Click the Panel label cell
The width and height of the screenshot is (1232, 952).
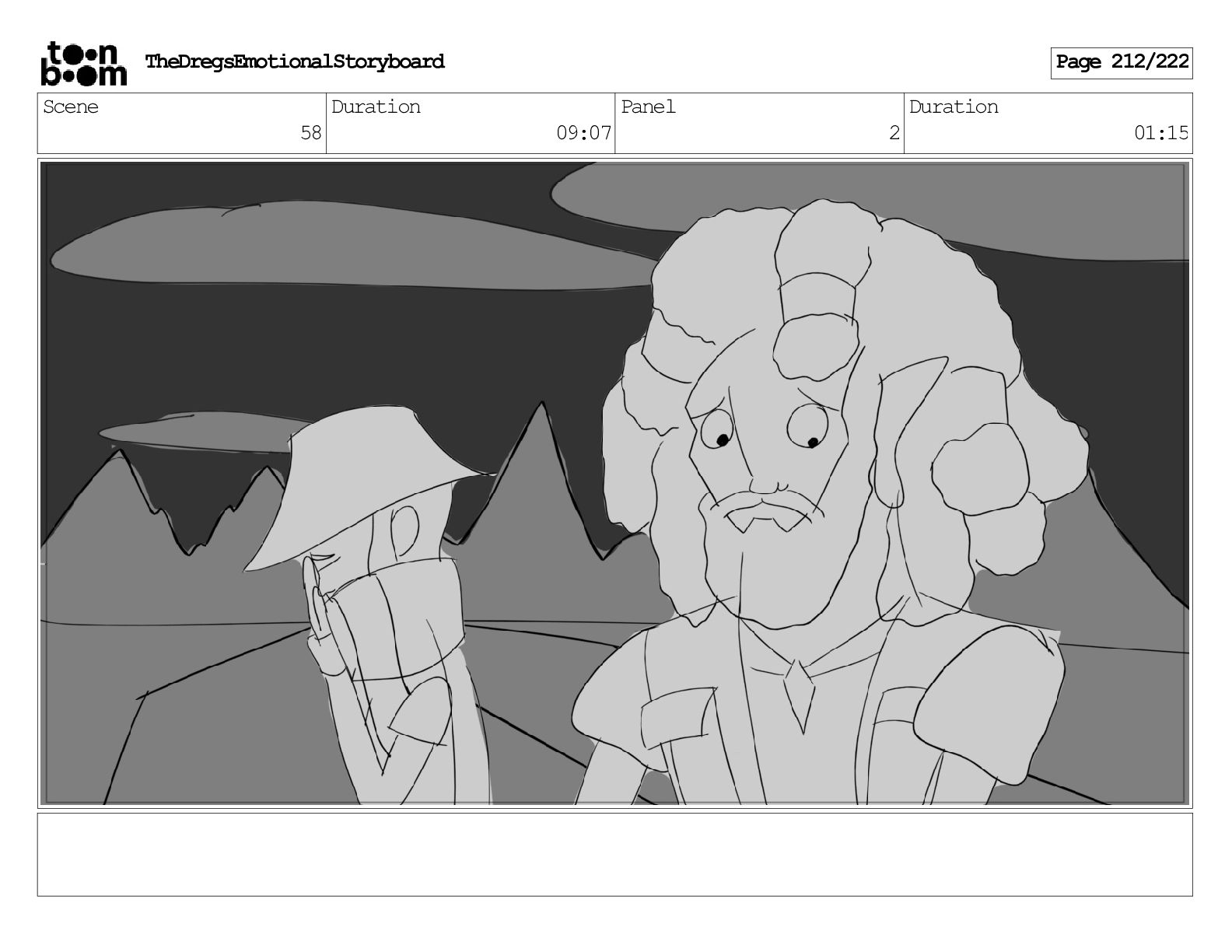(x=760, y=123)
